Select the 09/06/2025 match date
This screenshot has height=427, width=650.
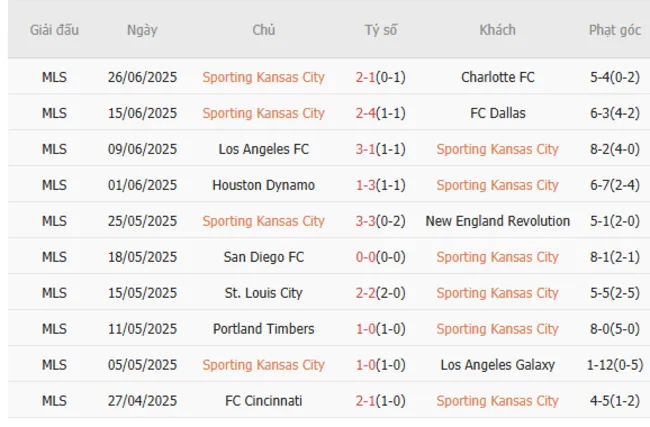[x=142, y=148]
